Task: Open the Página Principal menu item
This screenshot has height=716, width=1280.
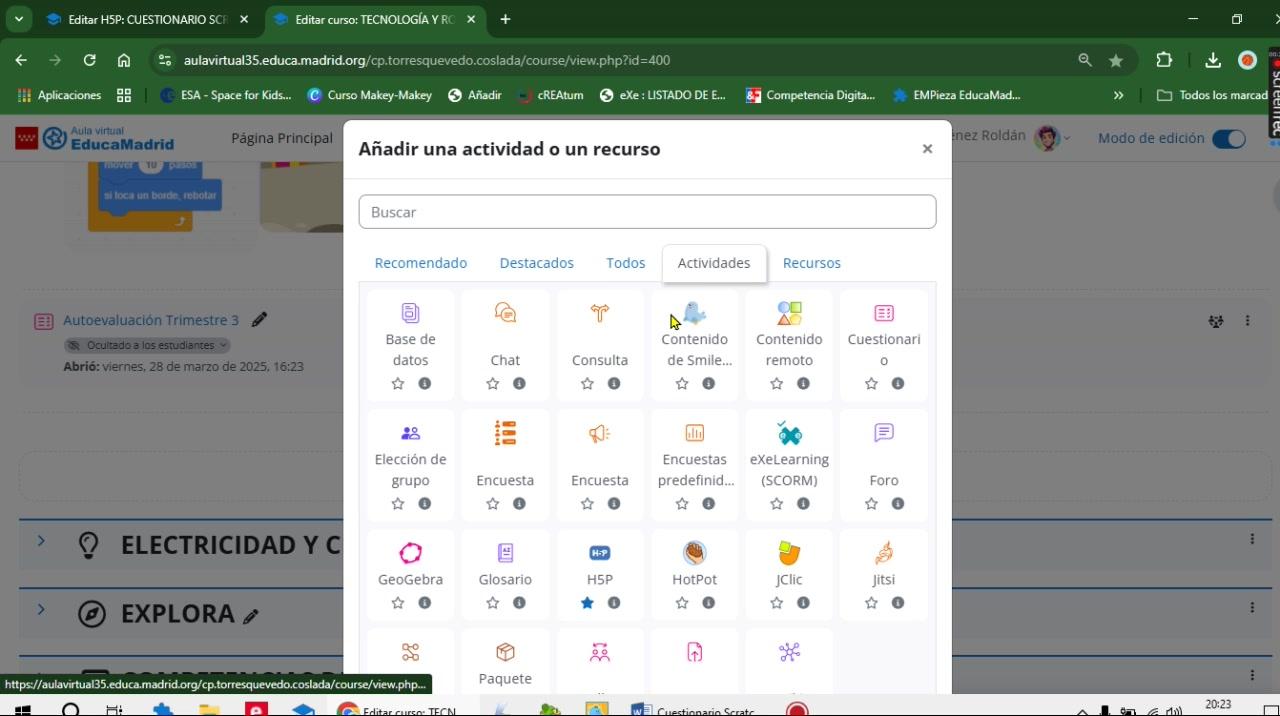Action: click(282, 138)
